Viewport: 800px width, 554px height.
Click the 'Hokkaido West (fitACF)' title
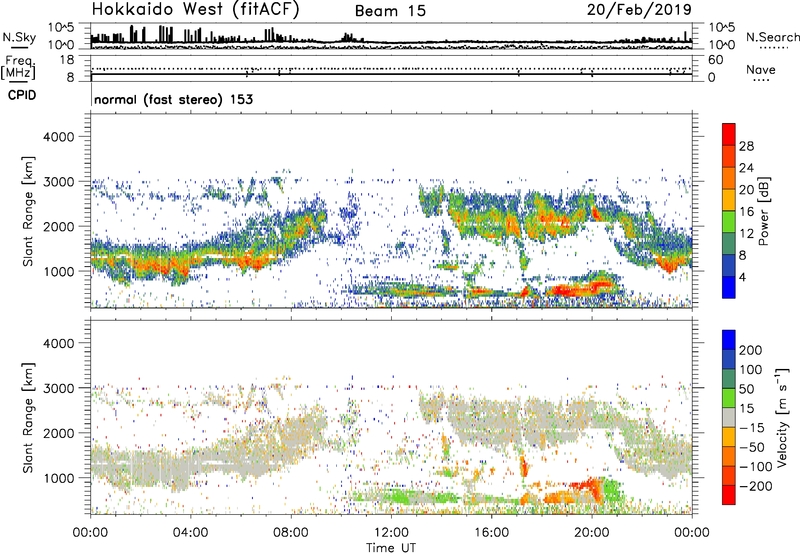[x=195, y=9]
